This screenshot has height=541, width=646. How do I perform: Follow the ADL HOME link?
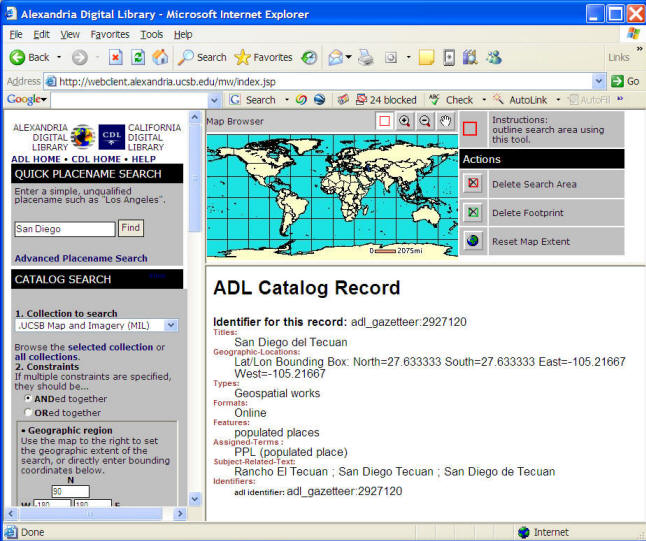[x=36, y=159]
